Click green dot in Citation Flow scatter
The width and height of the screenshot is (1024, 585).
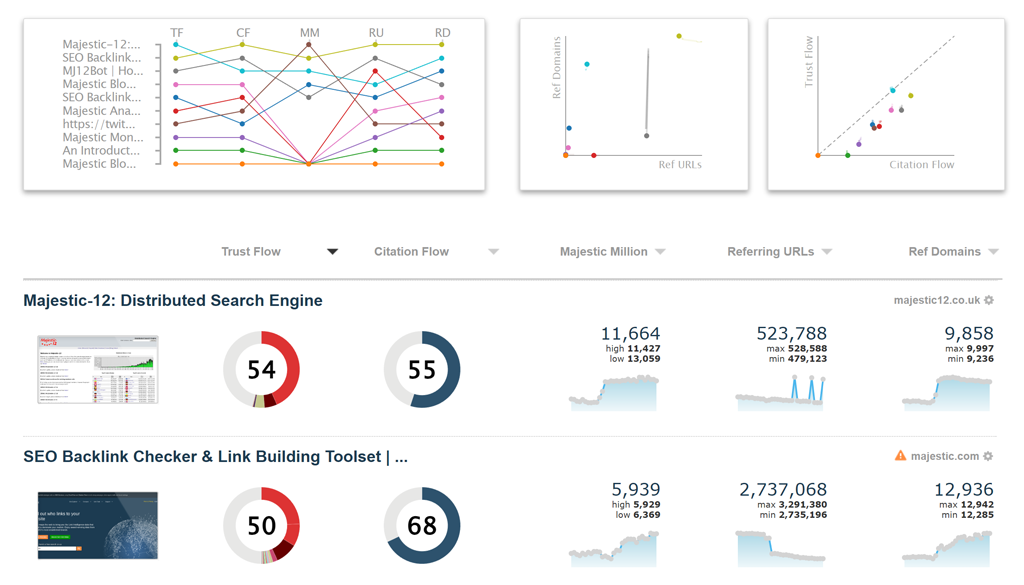[848, 155]
